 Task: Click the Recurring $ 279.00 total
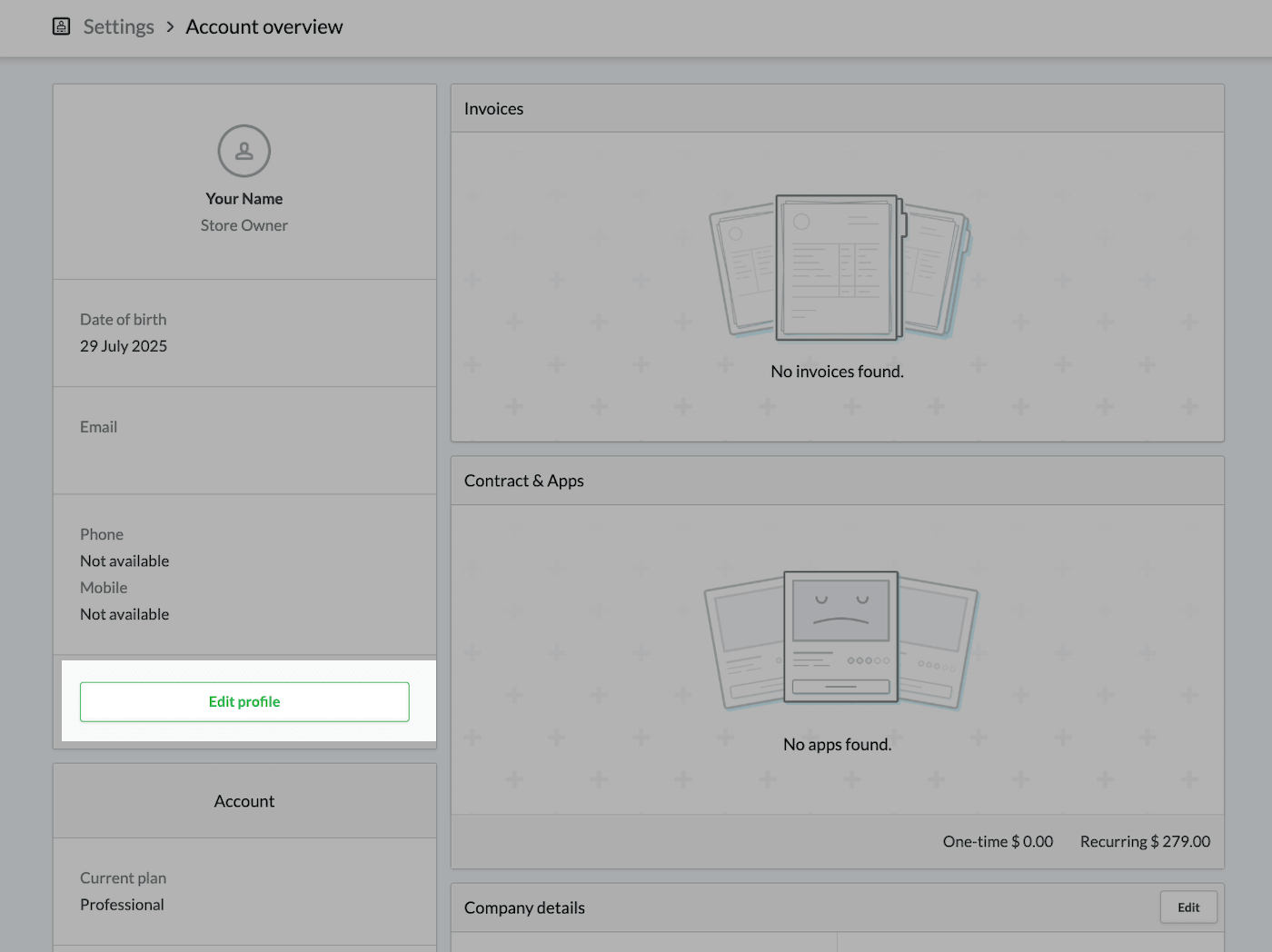coord(1146,842)
